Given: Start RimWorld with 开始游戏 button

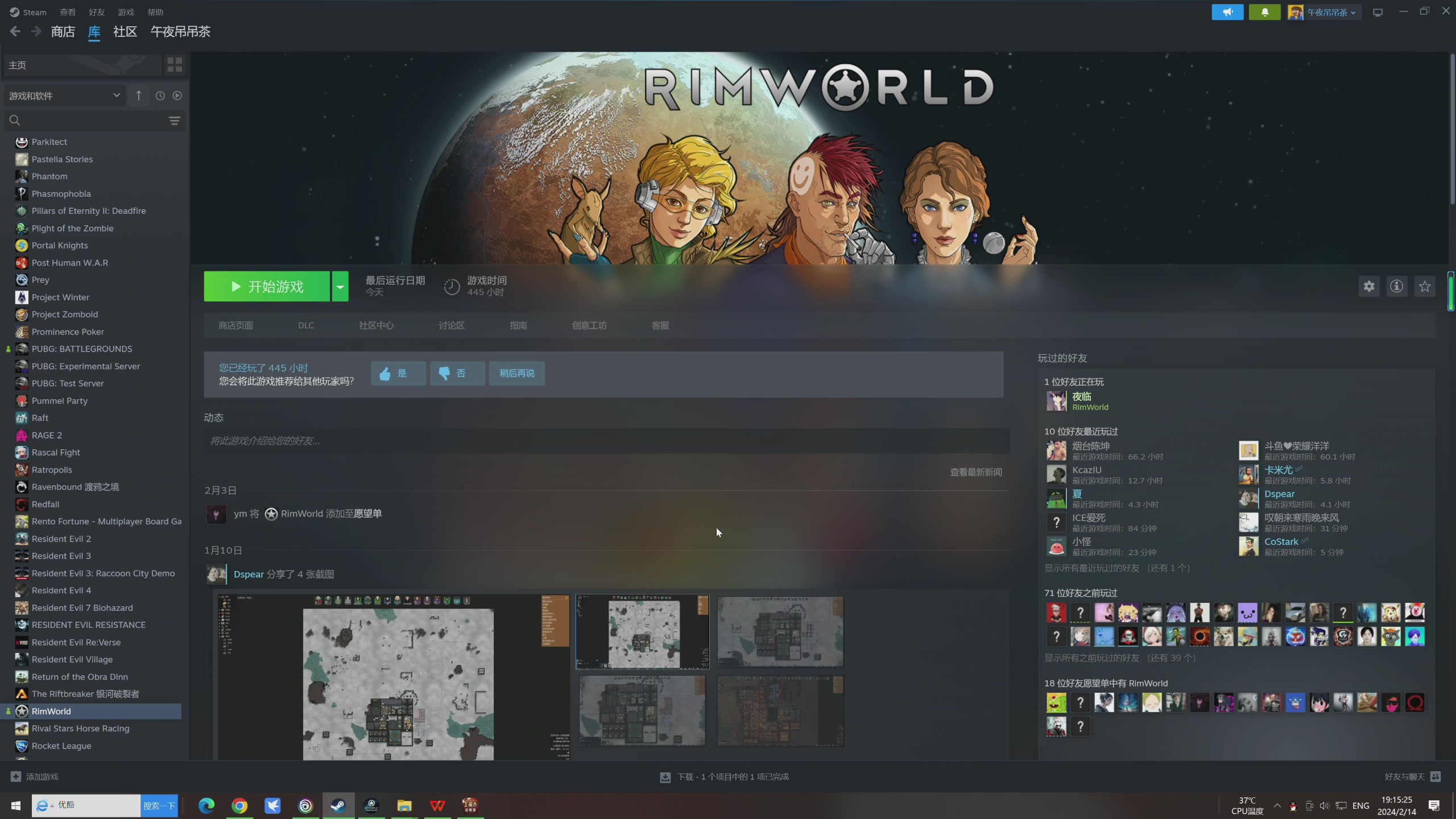Looking at the screenshot, I should pyautogui.click(x=267, y=287).
